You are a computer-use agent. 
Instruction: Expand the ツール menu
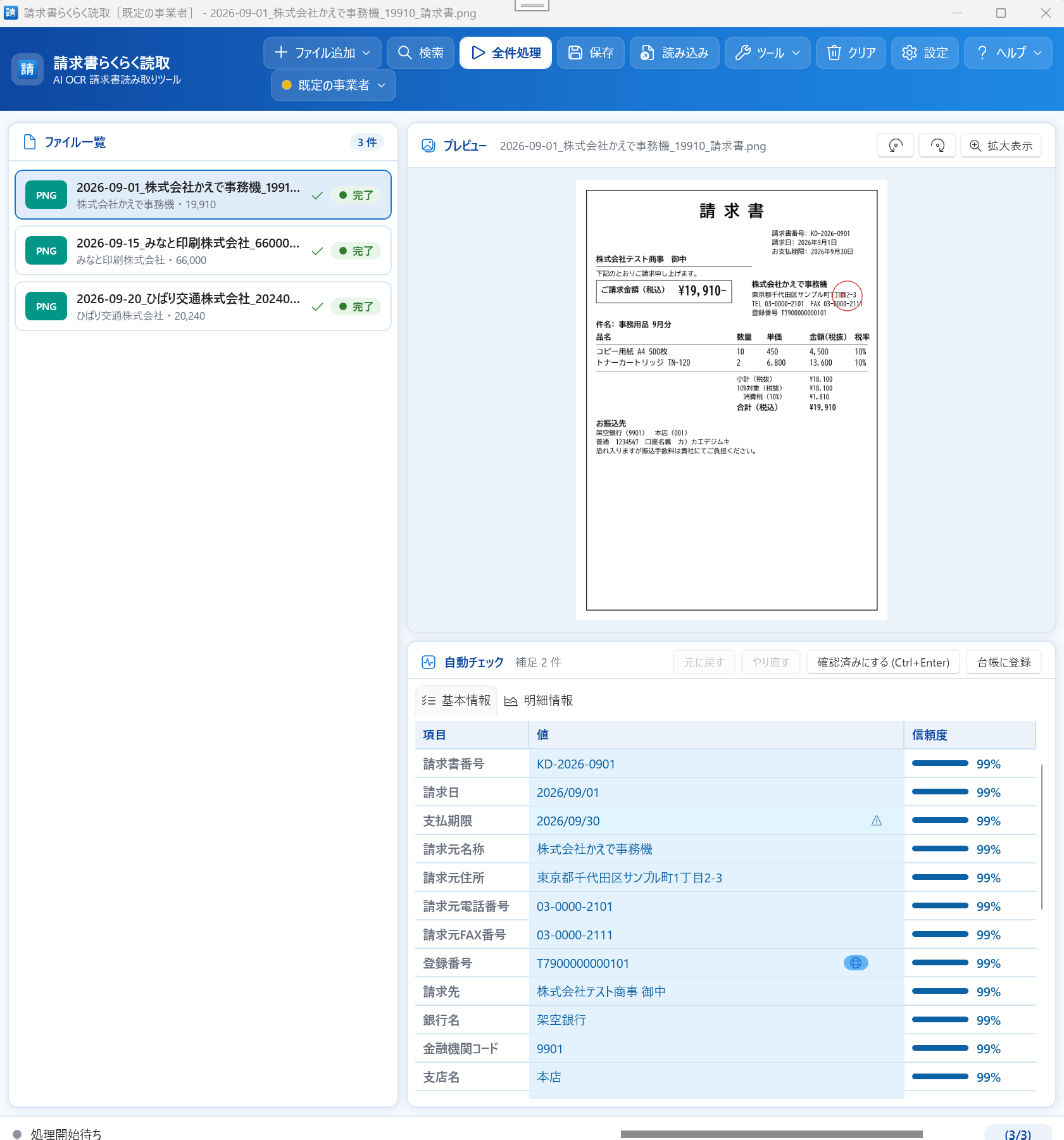click(767, 53)
